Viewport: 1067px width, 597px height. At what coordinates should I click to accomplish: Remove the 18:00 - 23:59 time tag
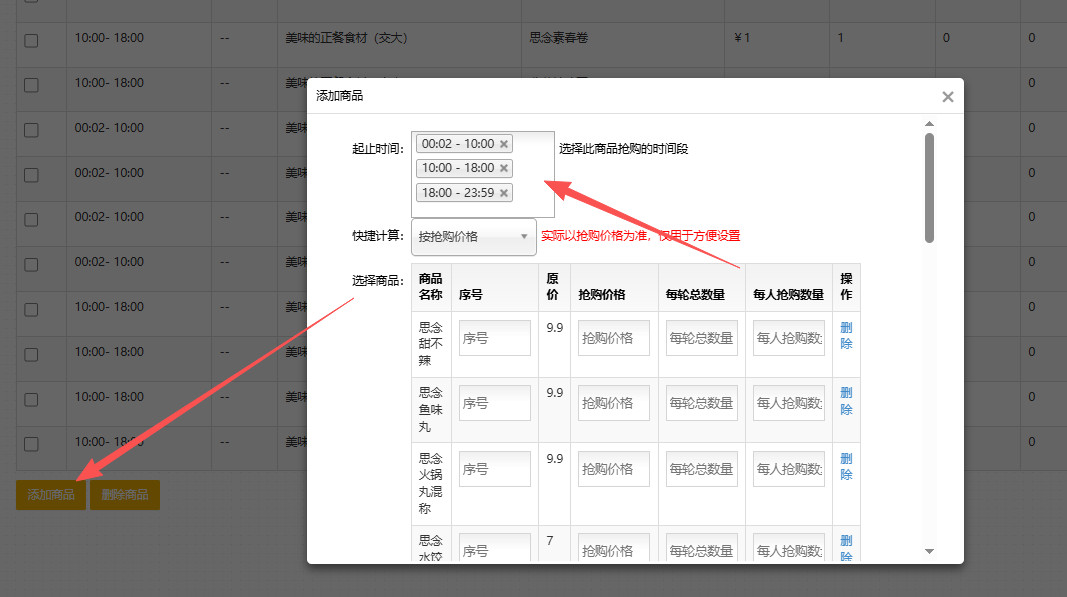(504, 193)
